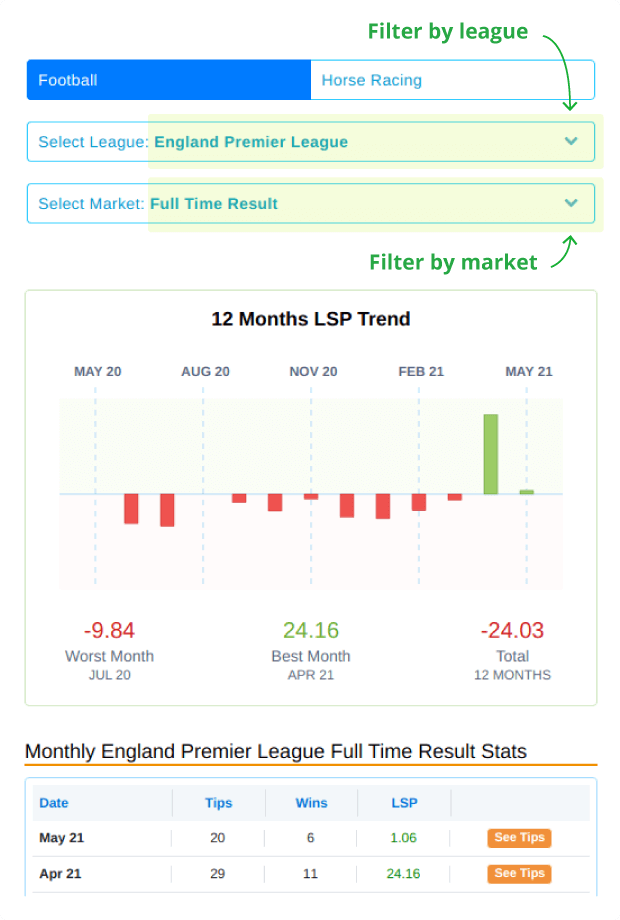Viewport: 620px width, 920px height.
Task: Click the Select League chevron arrow
Action: click(571, 141)
